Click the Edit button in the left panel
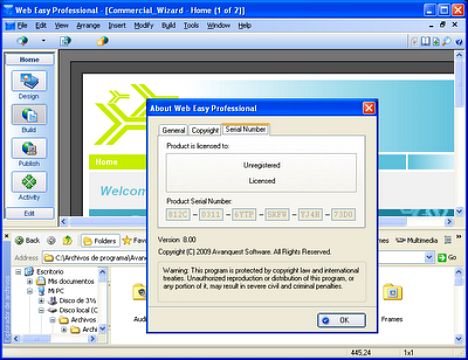This screenshot has width=468, height=360. (x=29, y=213)
